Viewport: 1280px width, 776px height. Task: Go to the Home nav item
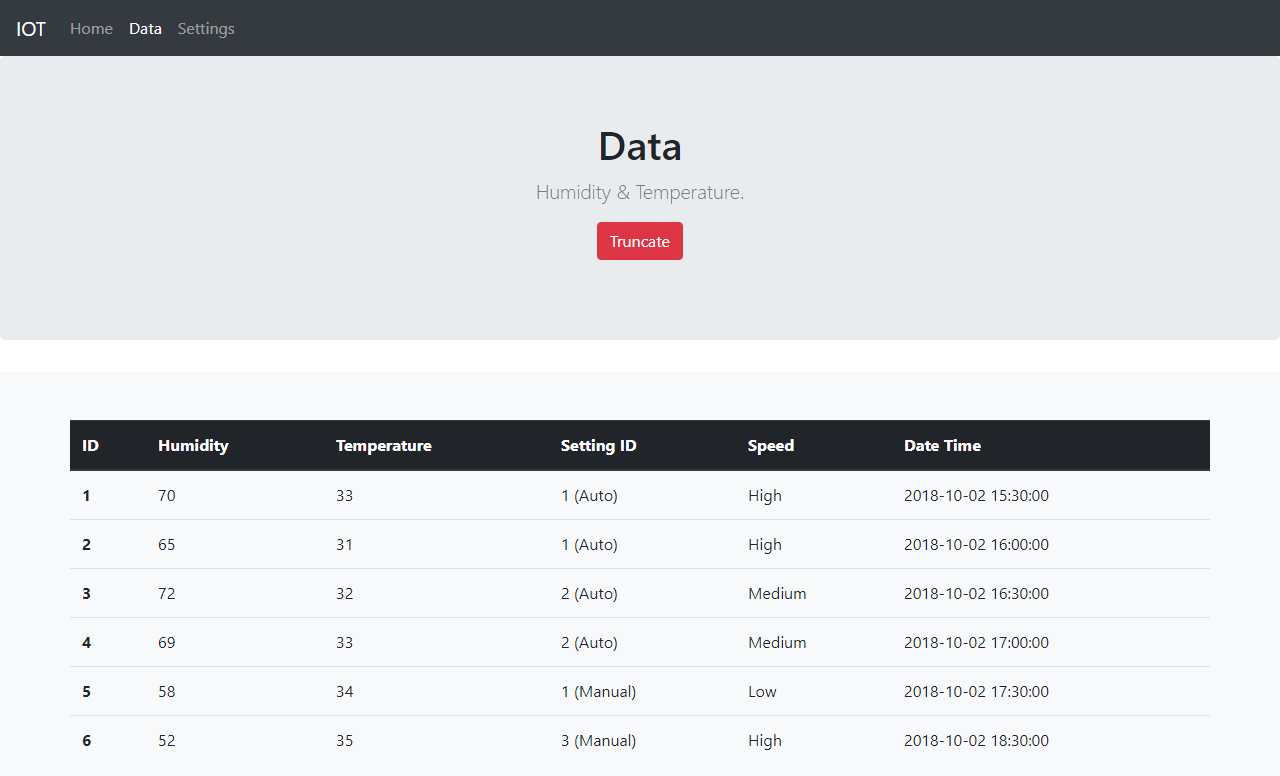tap(91, 28)
